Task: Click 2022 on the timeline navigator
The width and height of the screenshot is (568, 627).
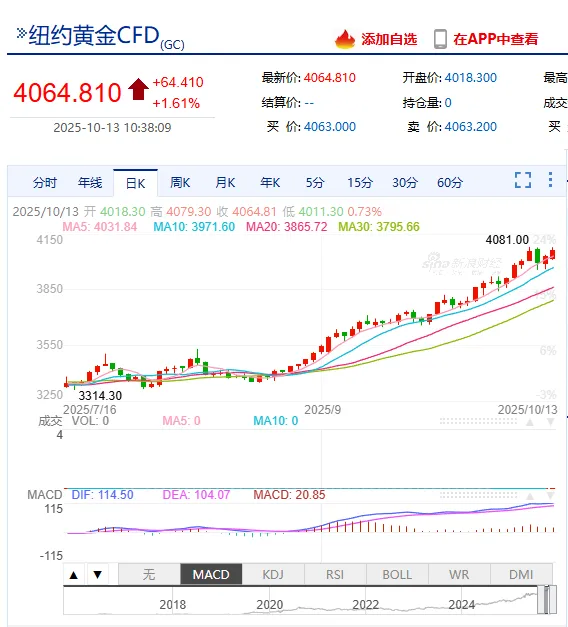Action: click(x=366, y=605)
